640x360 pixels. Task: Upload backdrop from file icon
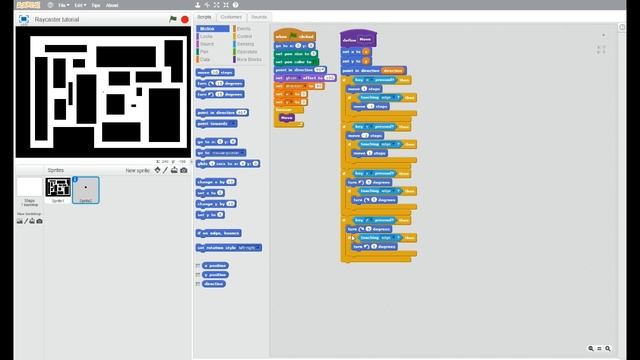tap(32, 221)
